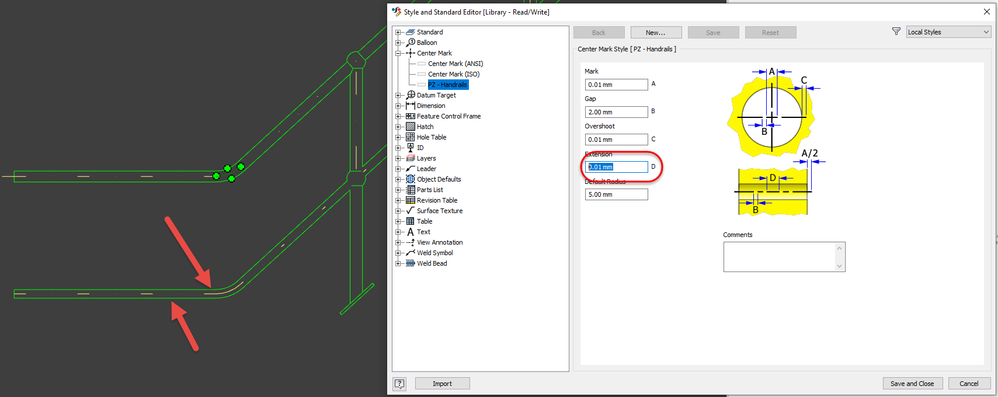The width and height of the screenshot is (998, 397).
Task: Expand the Standard tree node
Action: tap(398, 32)
